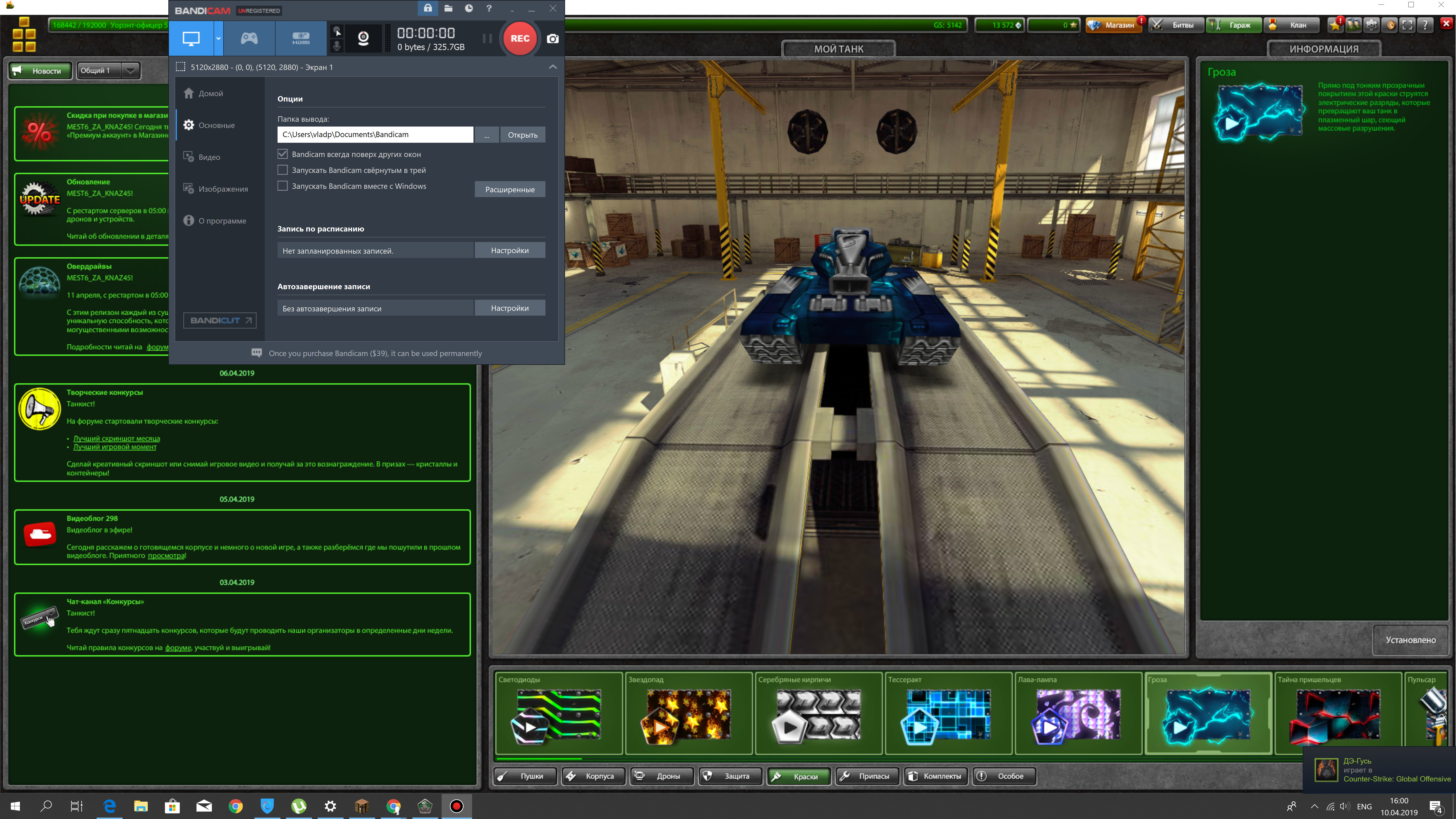Toggle Bandicam microphone icon
Screen dimensions: 1456x819
337,46
